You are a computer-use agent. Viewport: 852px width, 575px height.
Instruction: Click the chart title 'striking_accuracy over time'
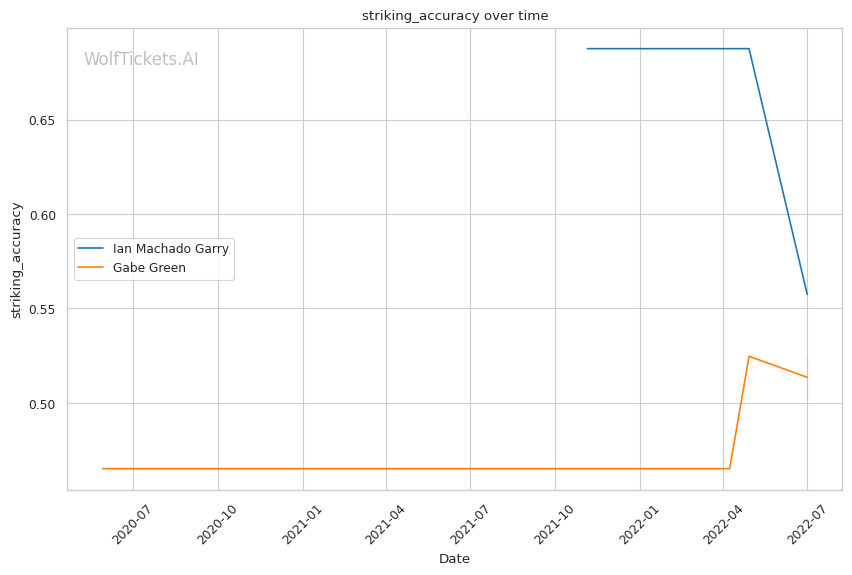(x=454, y=15)
